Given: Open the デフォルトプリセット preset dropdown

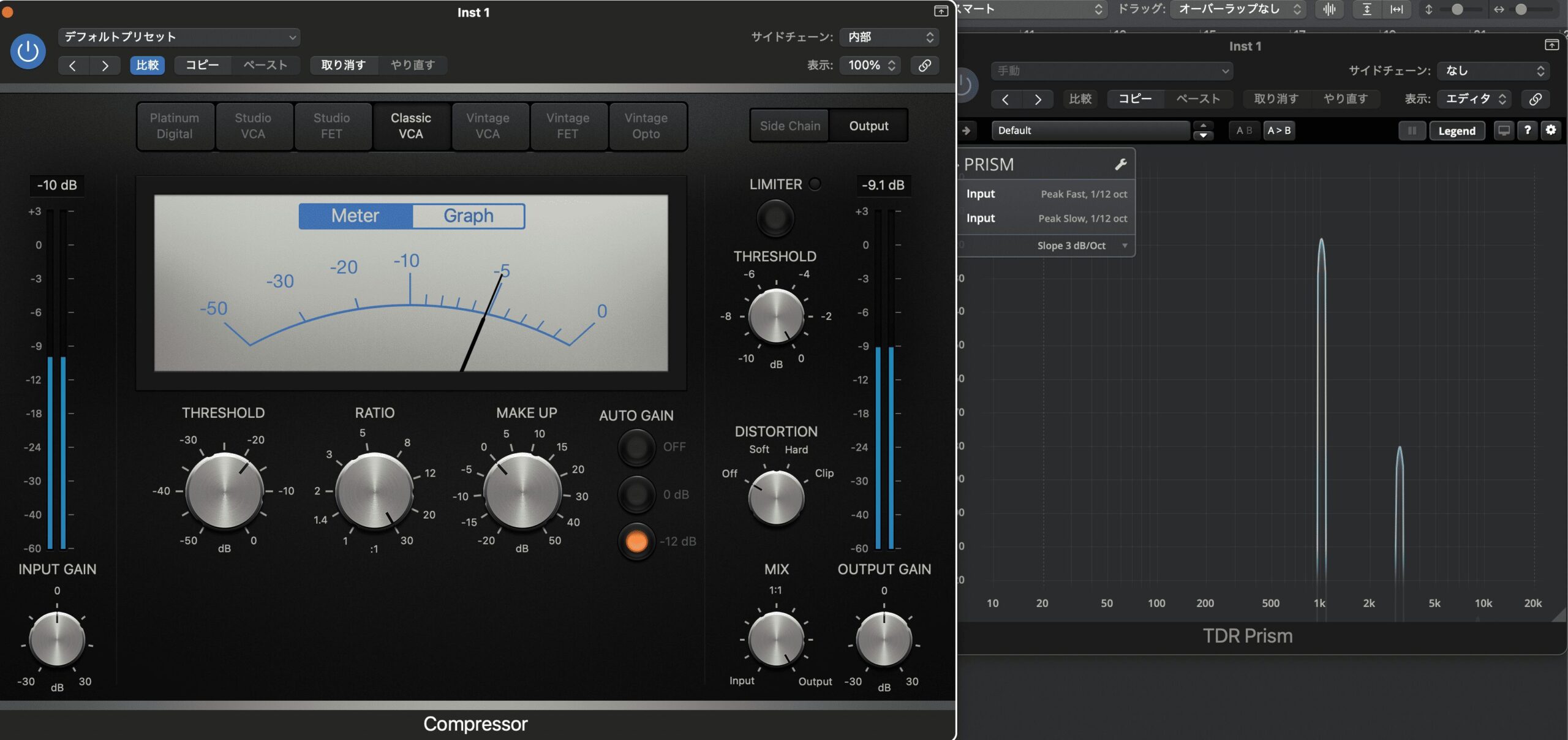Looking at the screenshot, I should tap(179, 37).
